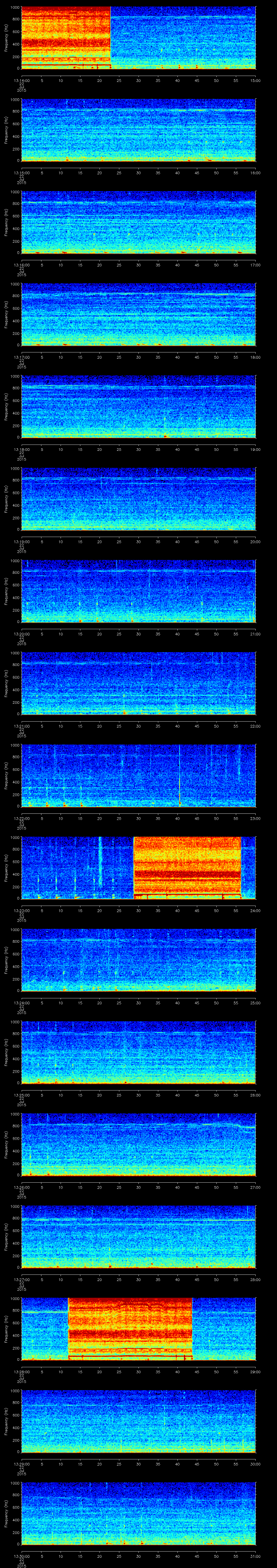Click Frequency (Hz) axis label of 13:30 panel
This screenshot has width=277, height=1568.
click(x=6, y=1513)
